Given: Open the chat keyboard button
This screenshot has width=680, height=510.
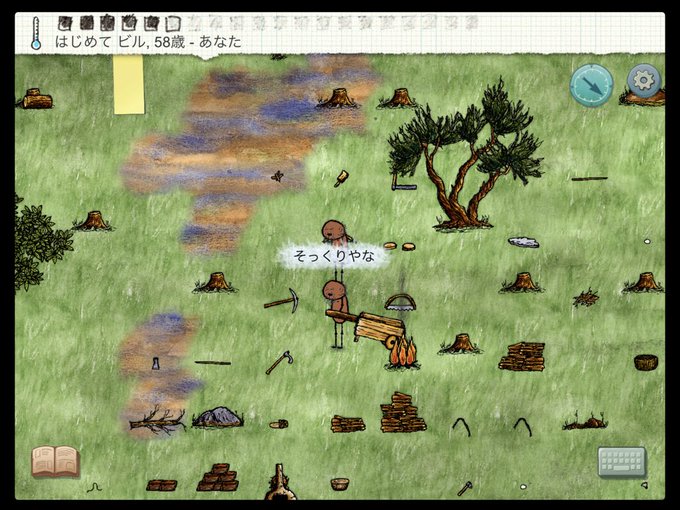Looking at the screenshot, I should (622, 462).
